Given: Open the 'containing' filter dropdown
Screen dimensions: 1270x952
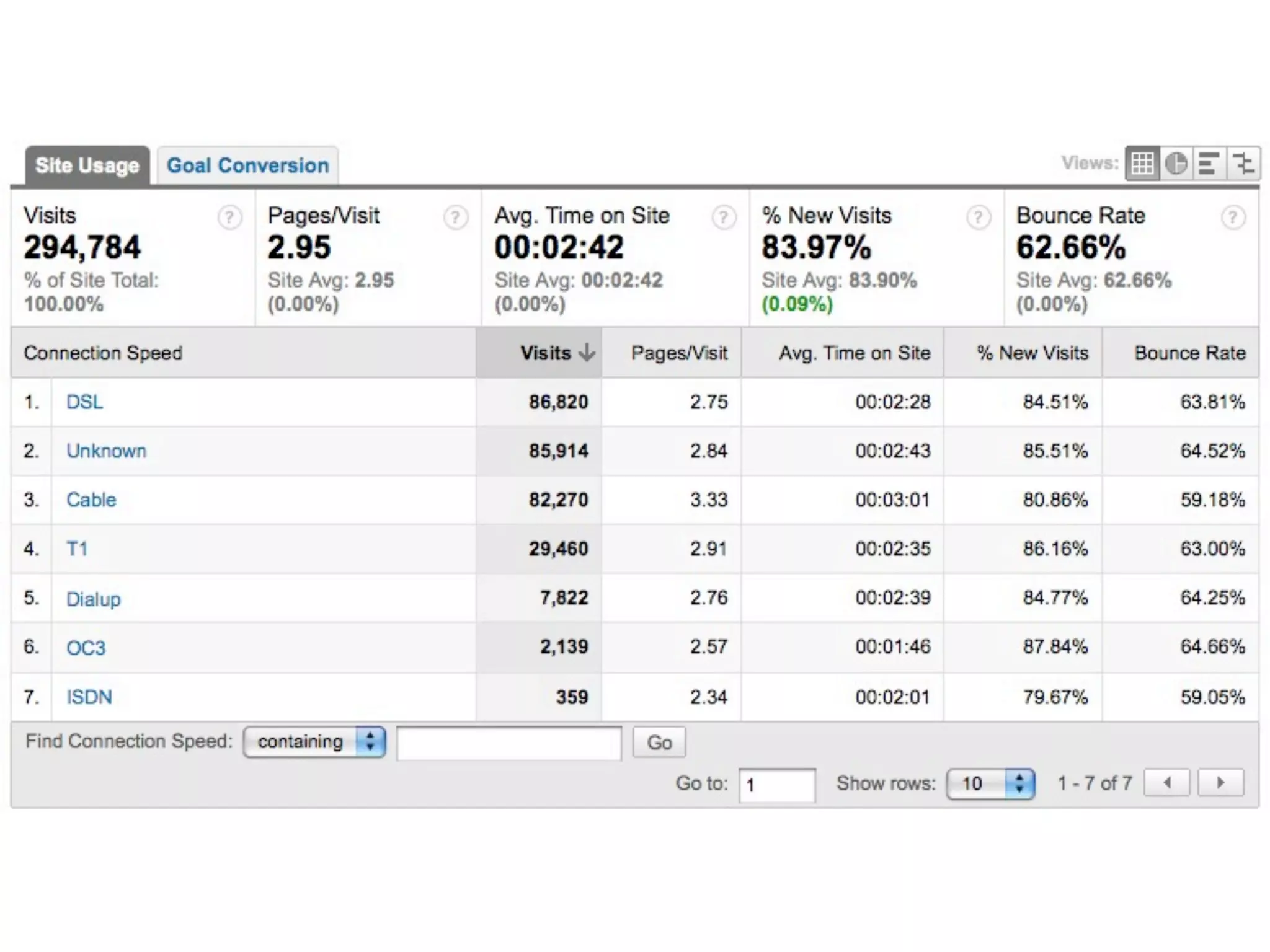Looking at the screenshot, I should click(314, 742).
